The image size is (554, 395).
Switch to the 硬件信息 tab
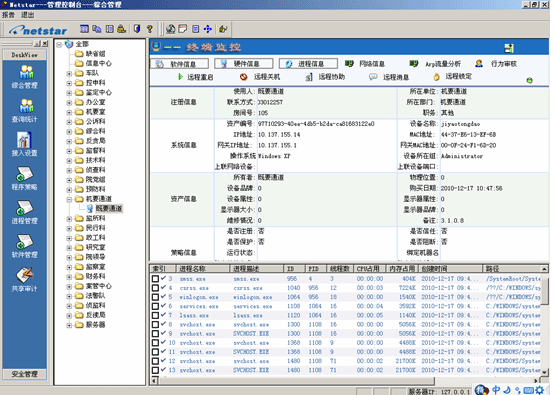243,64
